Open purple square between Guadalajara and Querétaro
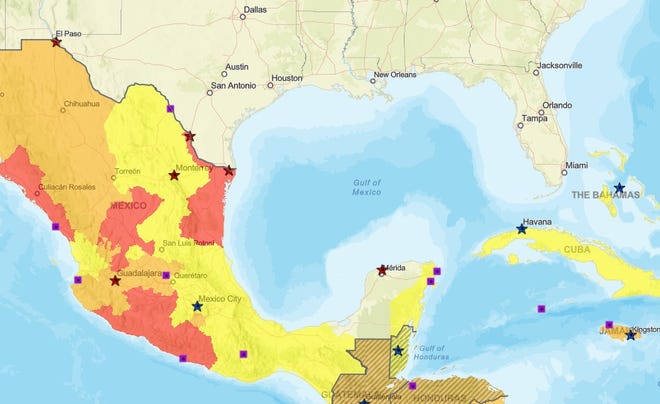 [x=166, y=275]
